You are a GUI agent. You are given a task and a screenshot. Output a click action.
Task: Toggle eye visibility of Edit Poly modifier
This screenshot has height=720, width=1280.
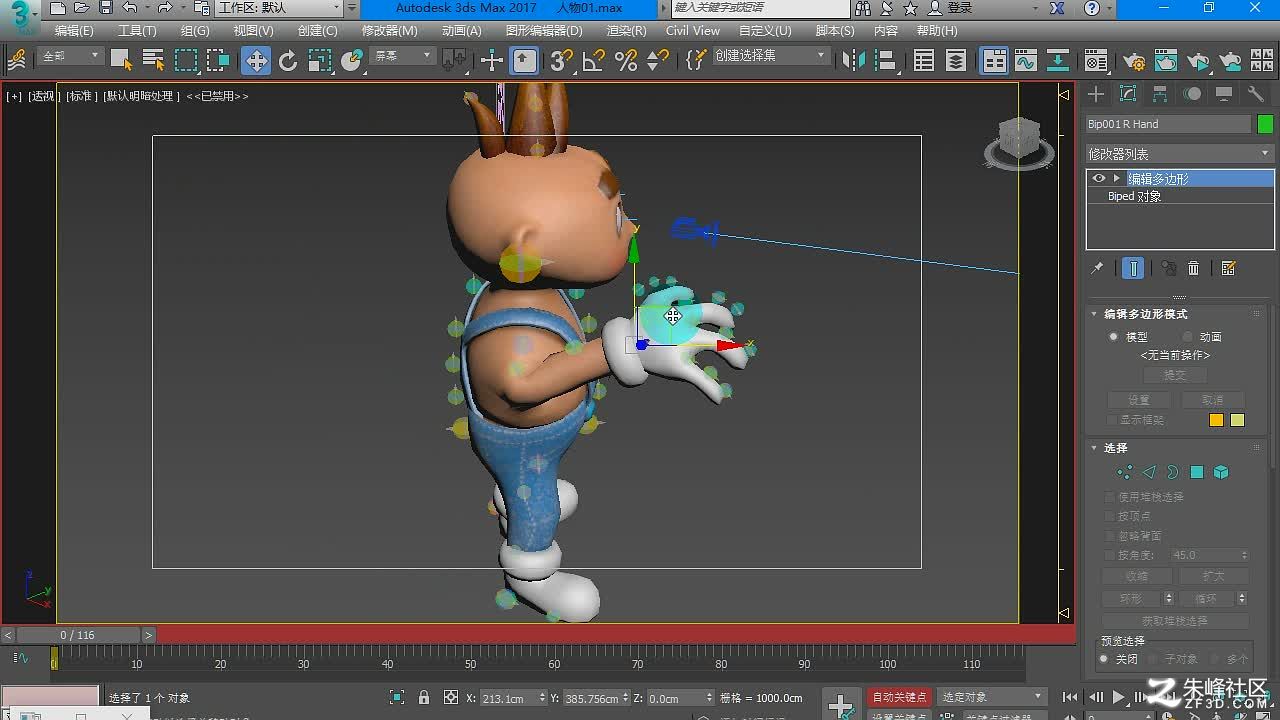tap(1099, 179)
